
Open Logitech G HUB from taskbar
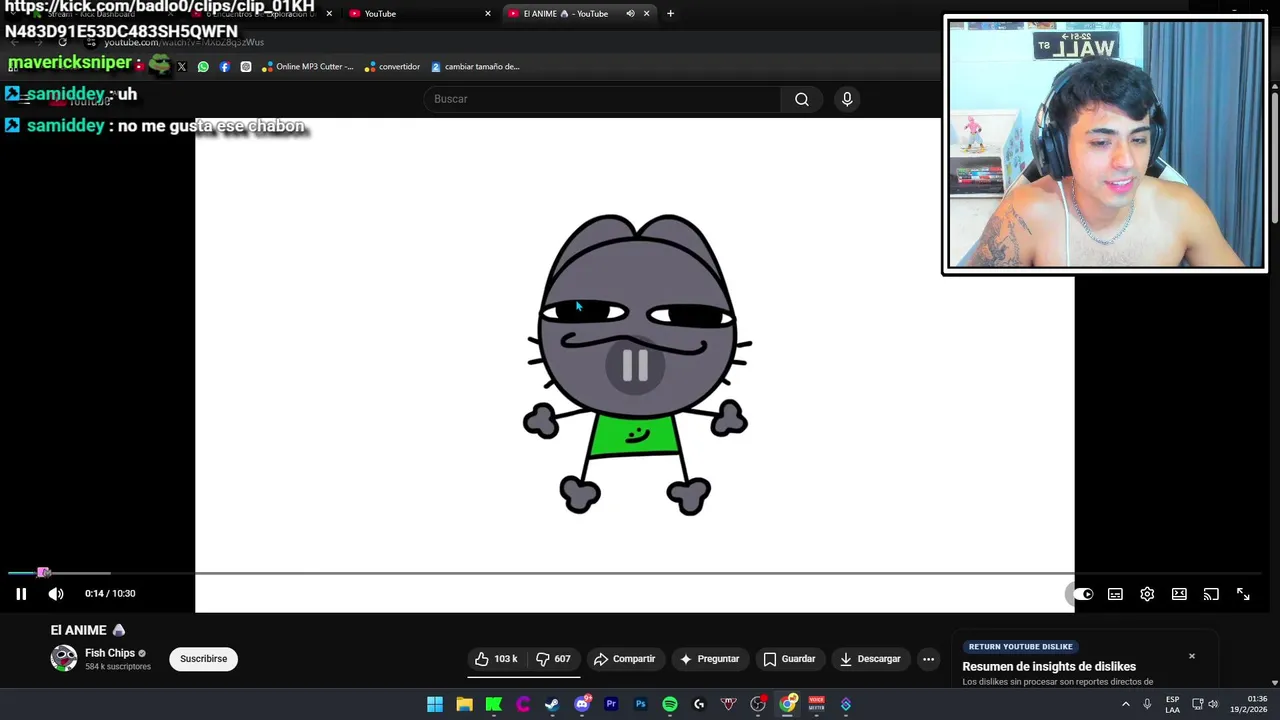coord(699,704)
